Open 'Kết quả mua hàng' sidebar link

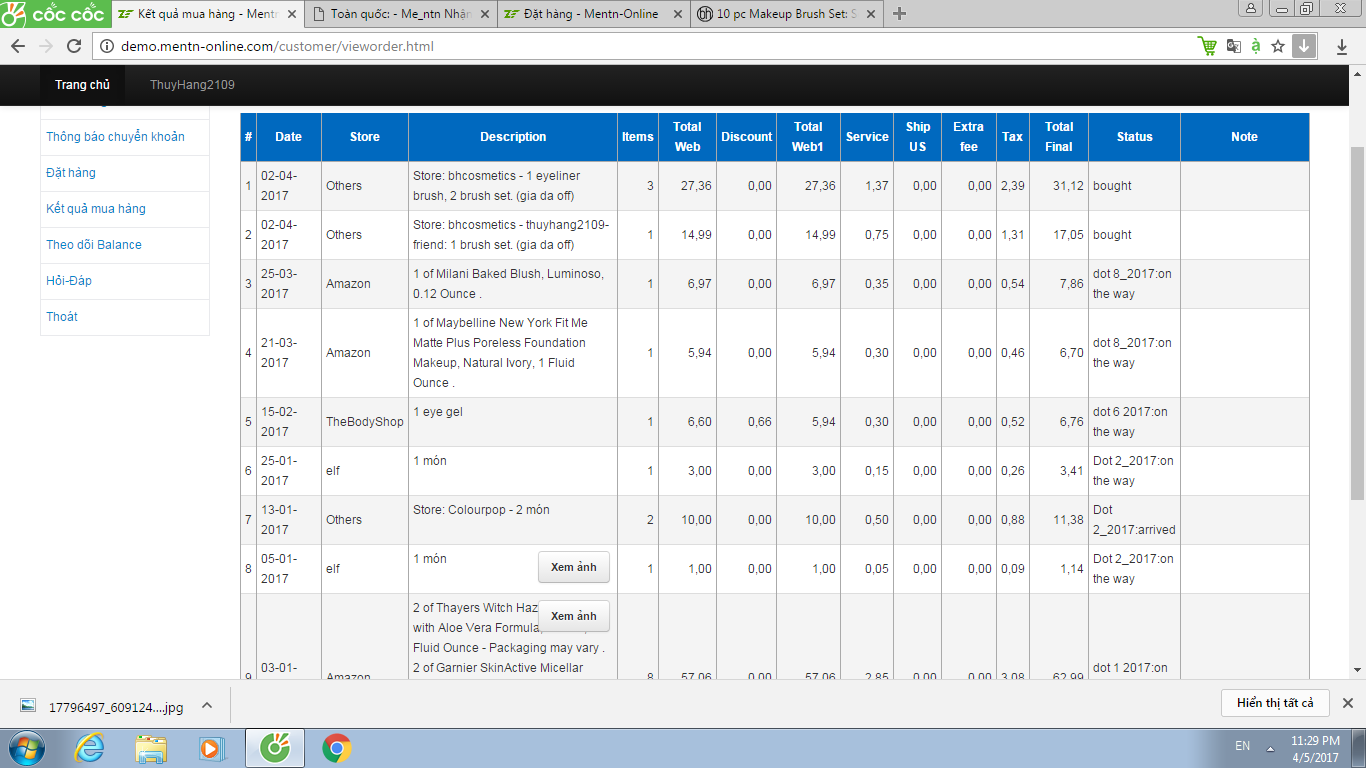tap(96, 209)
